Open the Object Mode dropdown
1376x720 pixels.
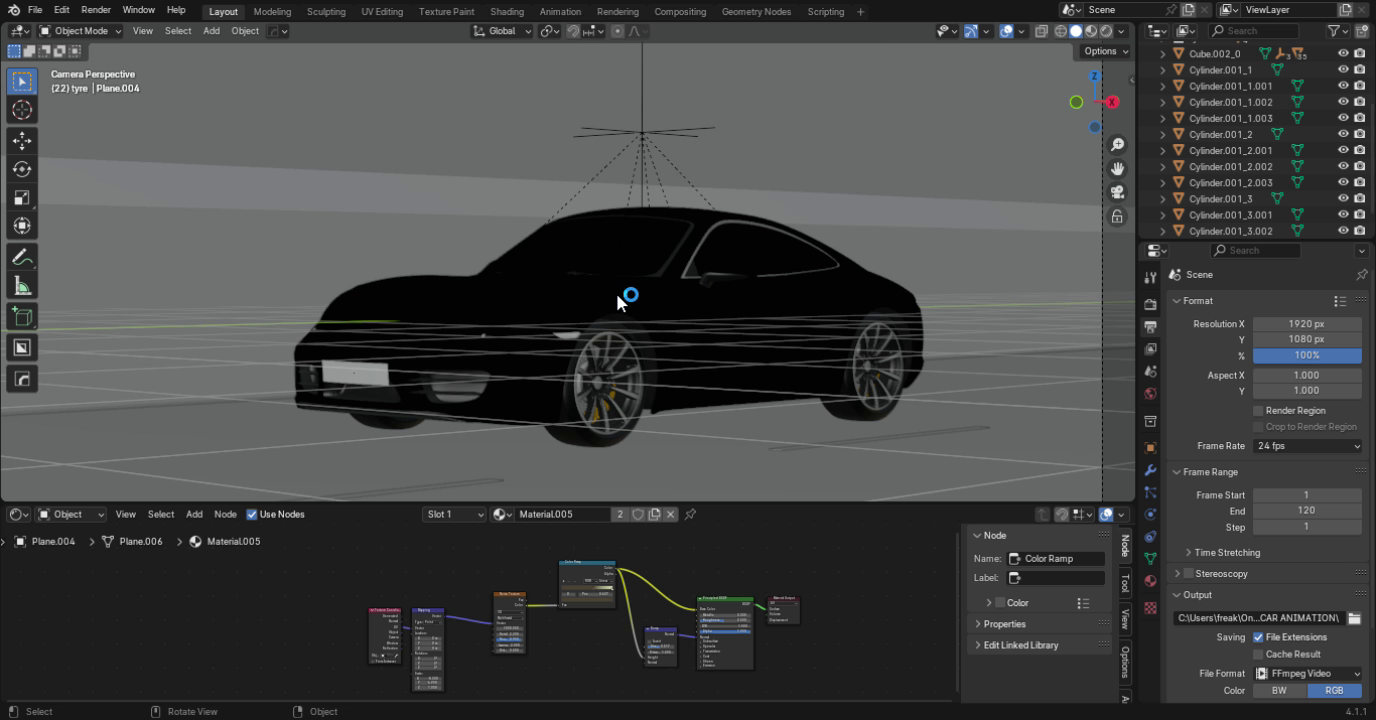click(x=80, y=31)
